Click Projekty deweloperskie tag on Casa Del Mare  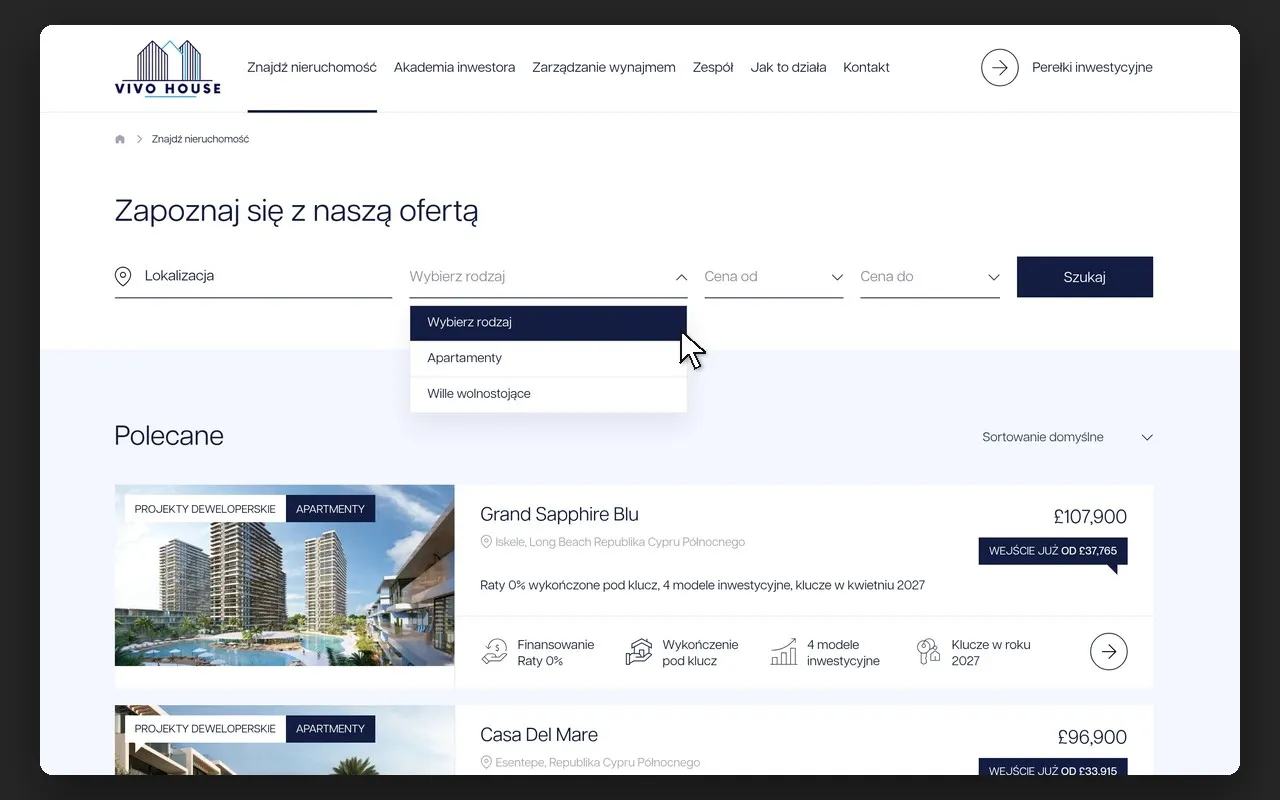205,729
